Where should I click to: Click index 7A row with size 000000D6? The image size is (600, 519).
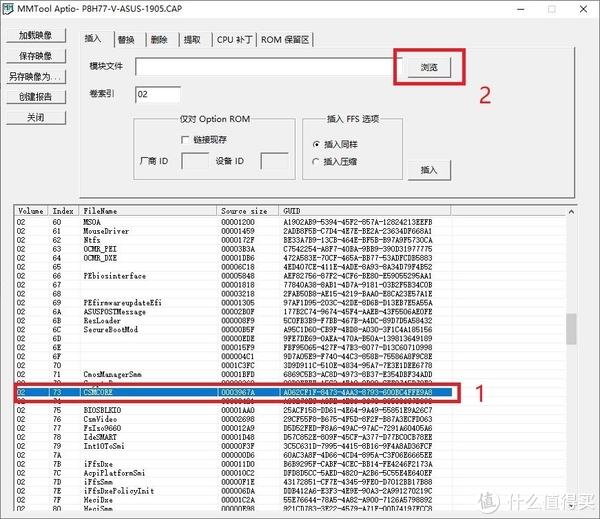pos(233,455)
